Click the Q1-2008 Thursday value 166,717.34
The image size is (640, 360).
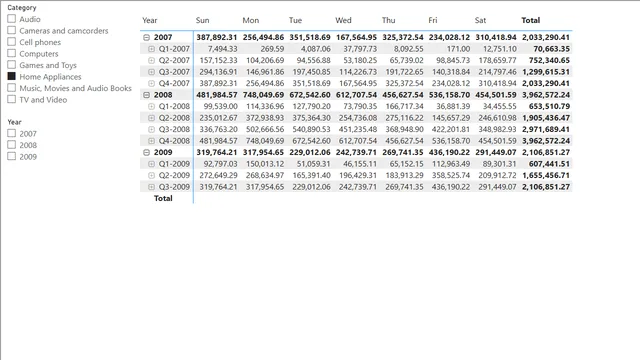(404, 106)
